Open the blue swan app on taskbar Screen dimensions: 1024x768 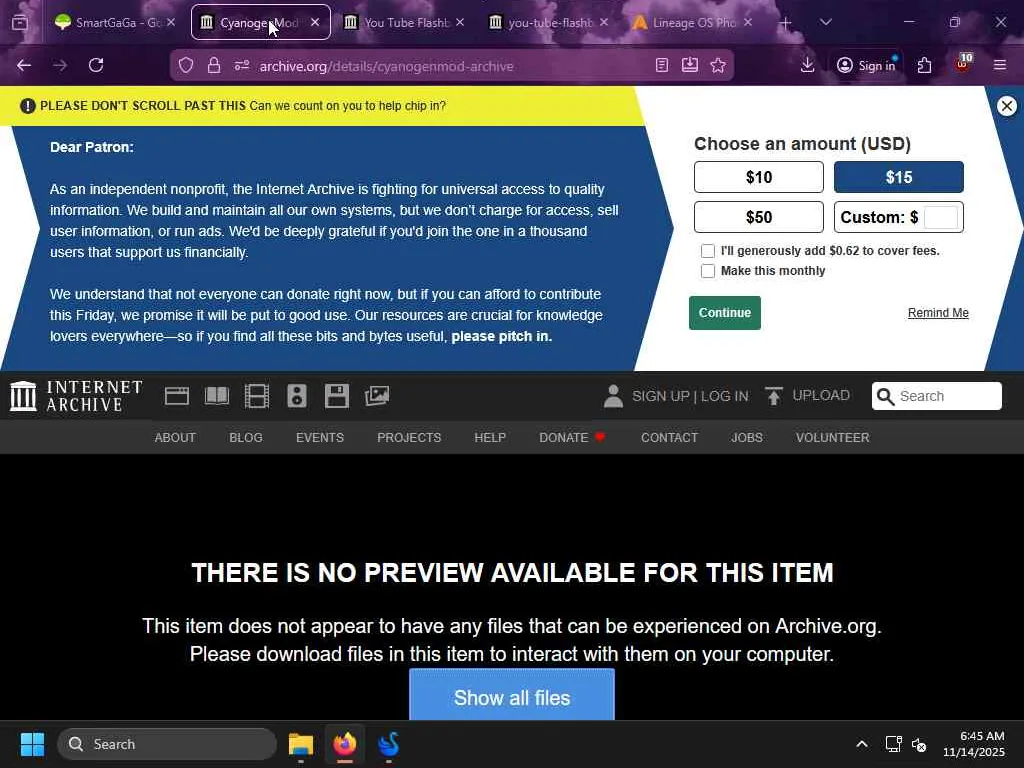tap(389, 744)
